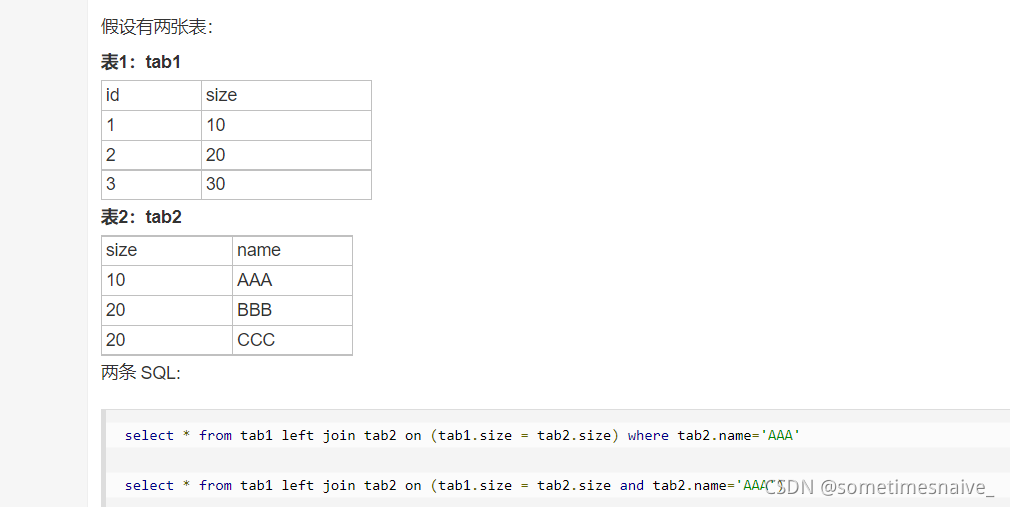This screenshot has width=1010, height=507.
Task: Click the name cell "CCC"
Action: 292,340
